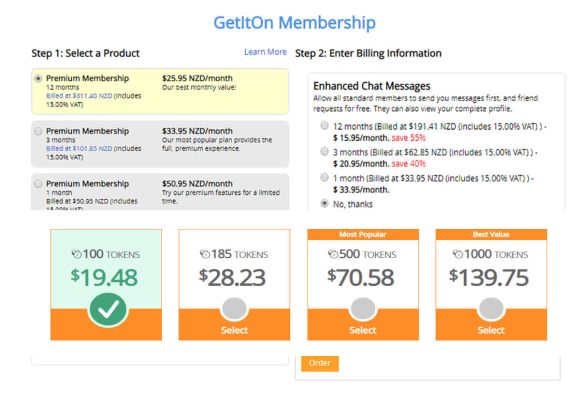This screenshot has height=398, width=580.
Task: Click the token icon beside 1000 TOKENS
Action: pos(458,254)
